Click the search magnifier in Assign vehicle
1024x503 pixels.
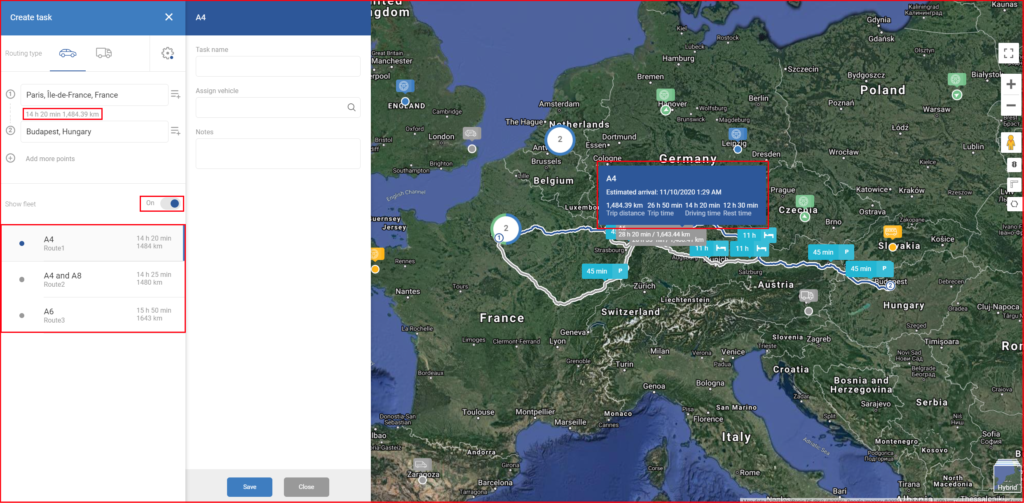click(351, 107)
